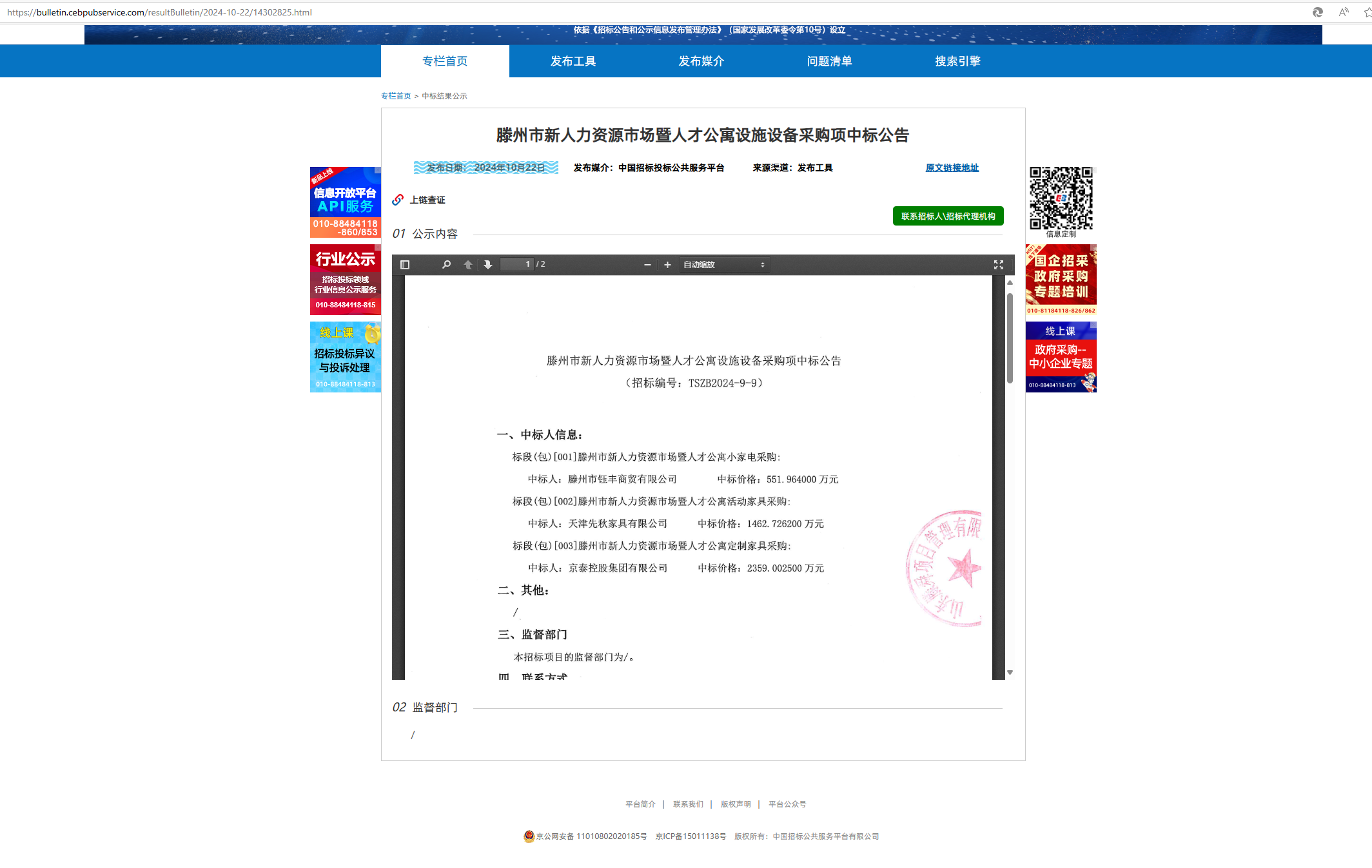The height and width of the screenshot is (868, 1372).
Task: Click 联系招标人\招标代理机构 green button
Action: (948, 217)
